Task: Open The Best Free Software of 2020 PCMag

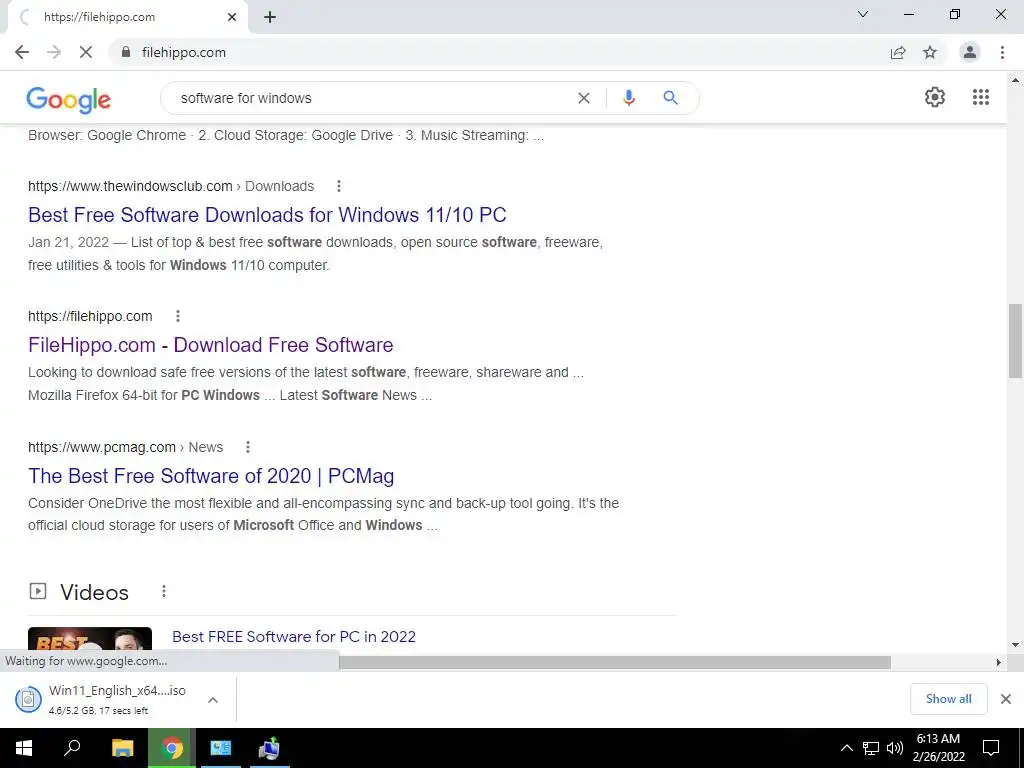Action: coord(211,476)
